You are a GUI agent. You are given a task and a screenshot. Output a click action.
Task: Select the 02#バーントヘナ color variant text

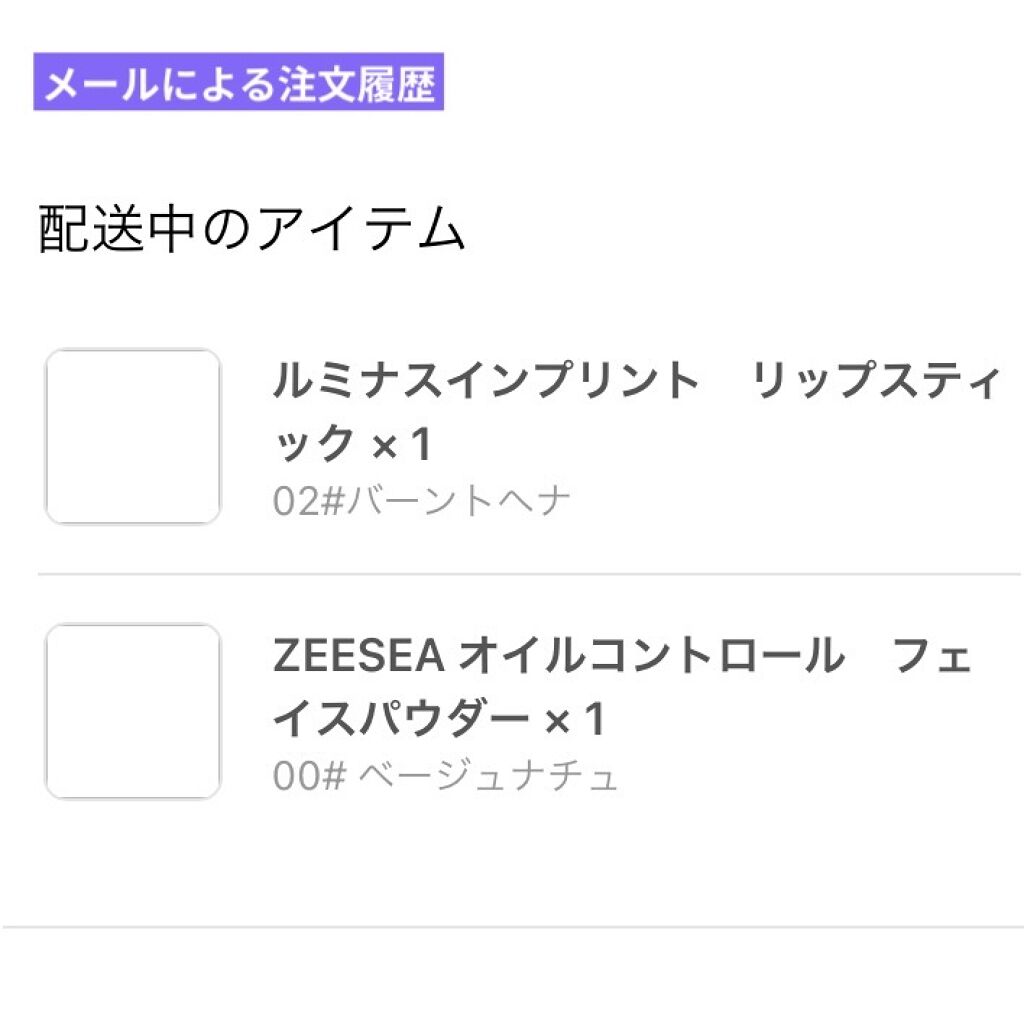[x=421, y=501]
